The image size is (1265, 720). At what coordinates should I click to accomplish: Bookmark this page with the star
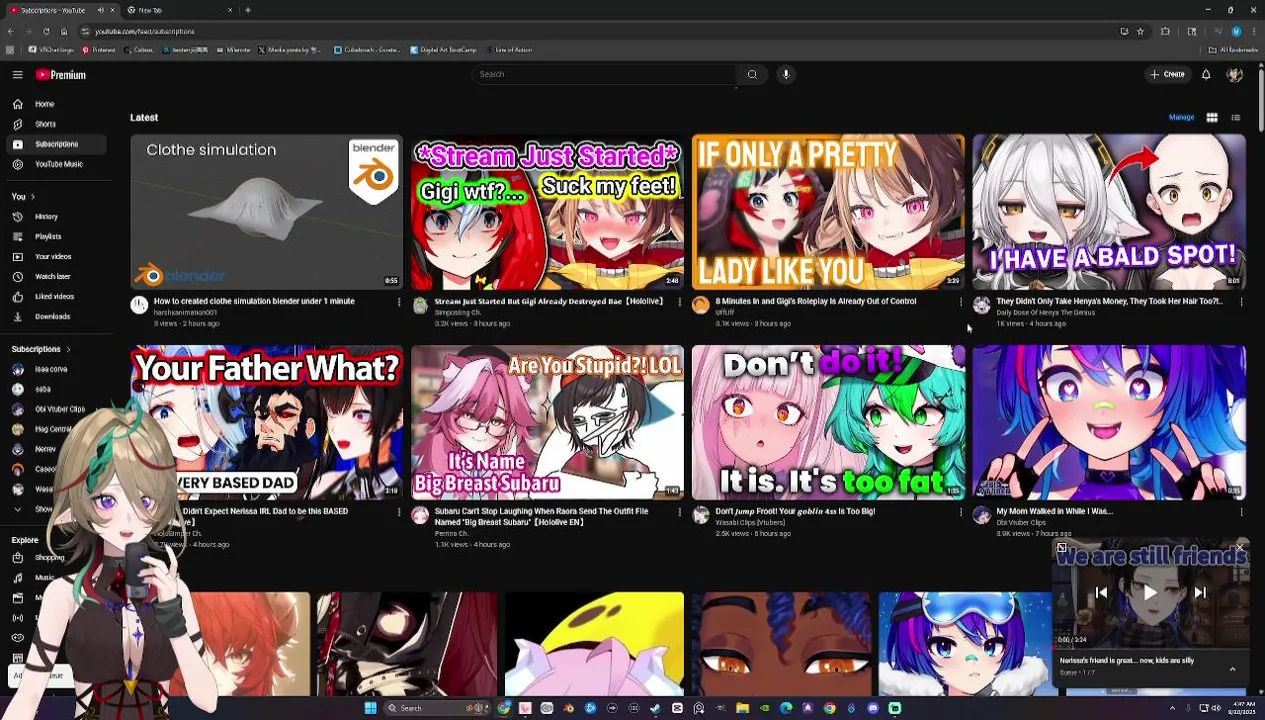pyautogui.click(x=1140, y=31)
